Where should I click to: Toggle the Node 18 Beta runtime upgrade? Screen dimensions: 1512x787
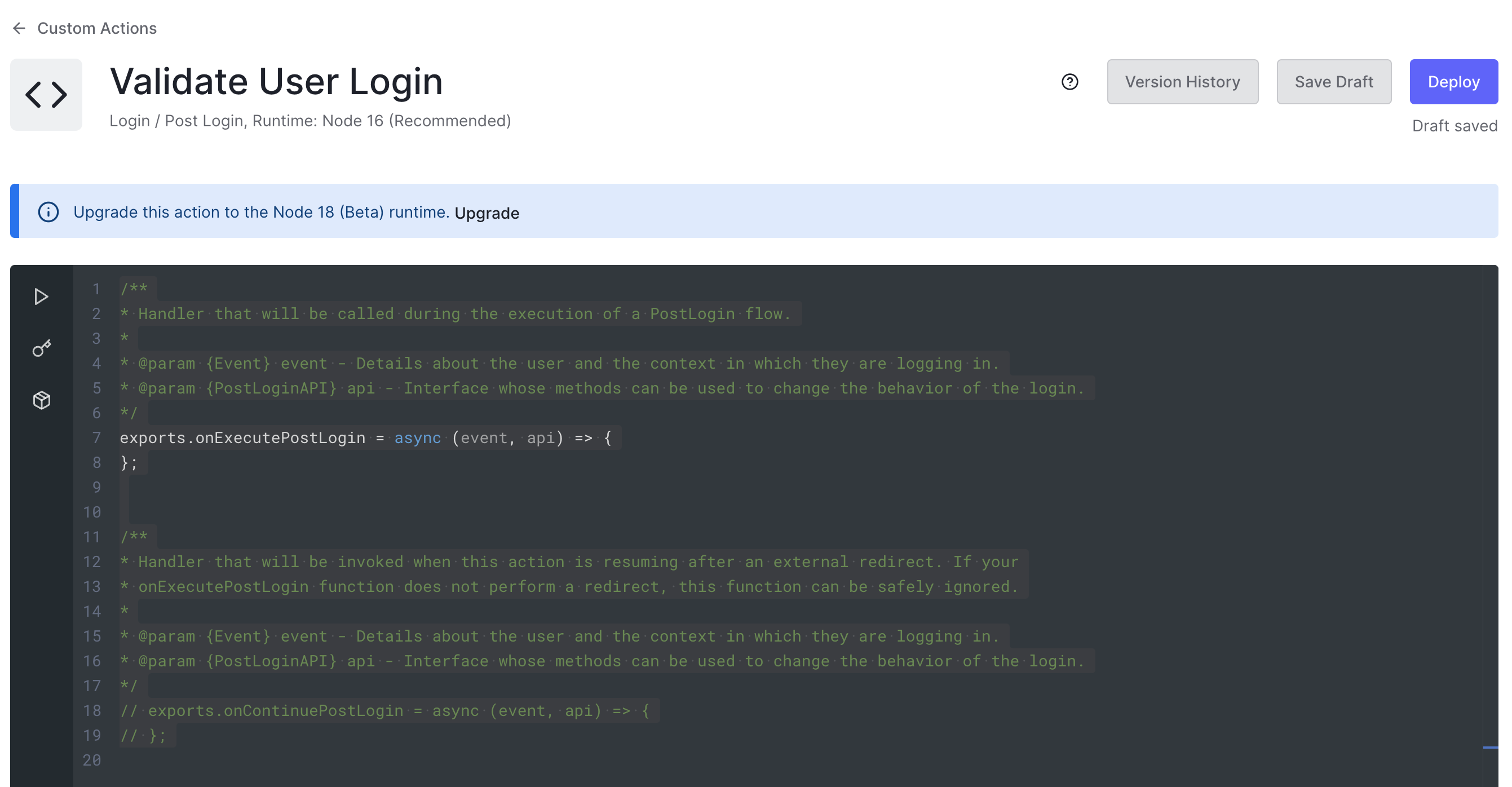(x=487, y=212)
